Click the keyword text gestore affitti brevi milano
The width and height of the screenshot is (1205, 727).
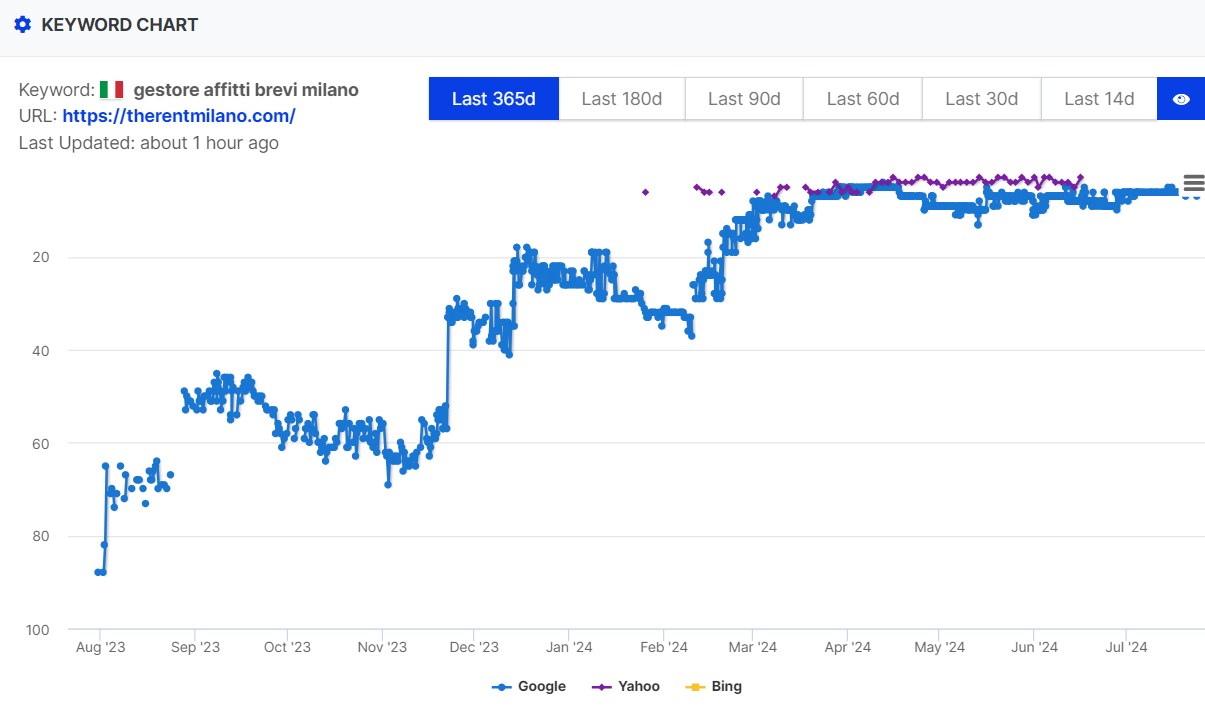coord(246,90)
